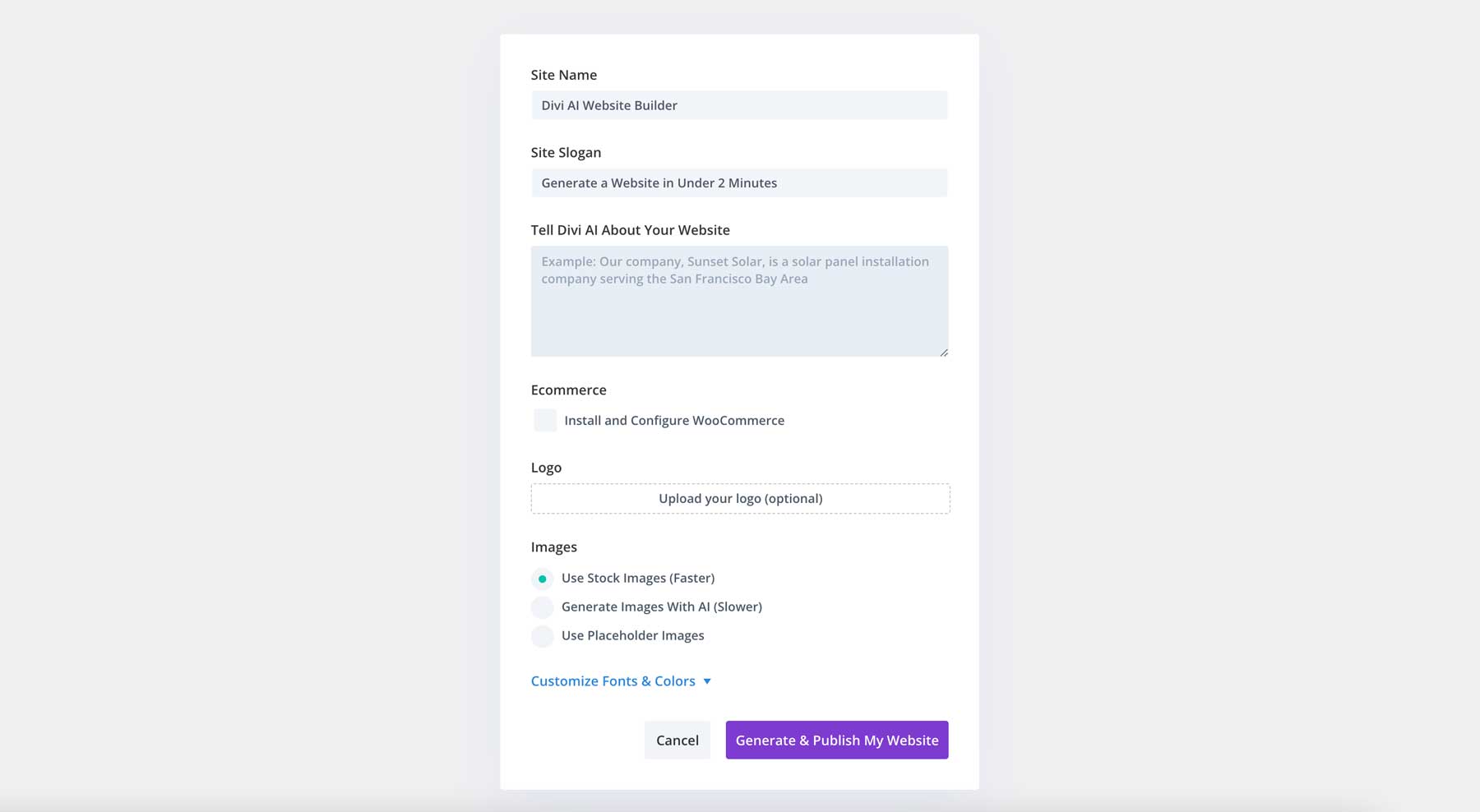Click inside the website description textarea

[739, 300]
